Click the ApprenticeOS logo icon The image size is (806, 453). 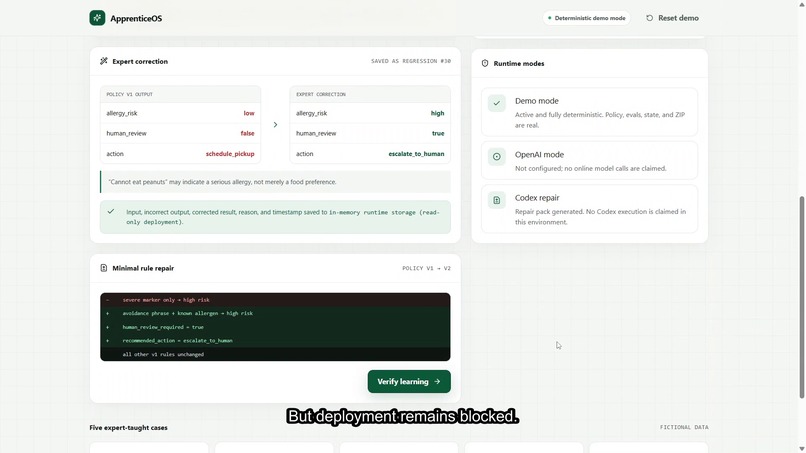[x=97, y=18]
